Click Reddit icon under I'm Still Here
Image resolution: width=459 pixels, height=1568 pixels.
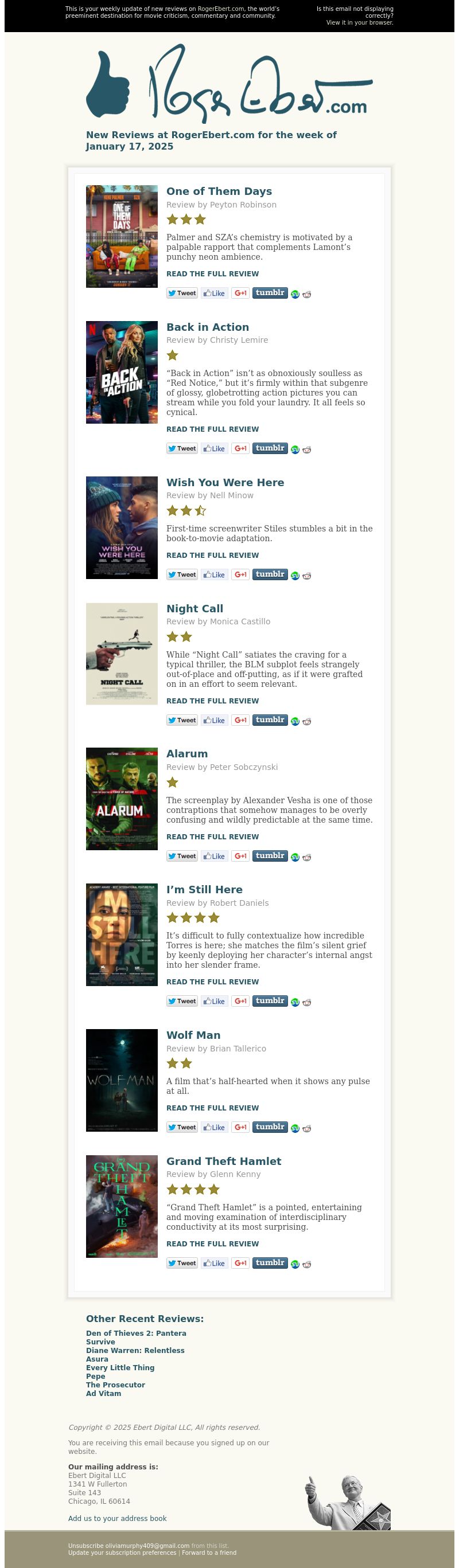click(x=306, y=1002)
